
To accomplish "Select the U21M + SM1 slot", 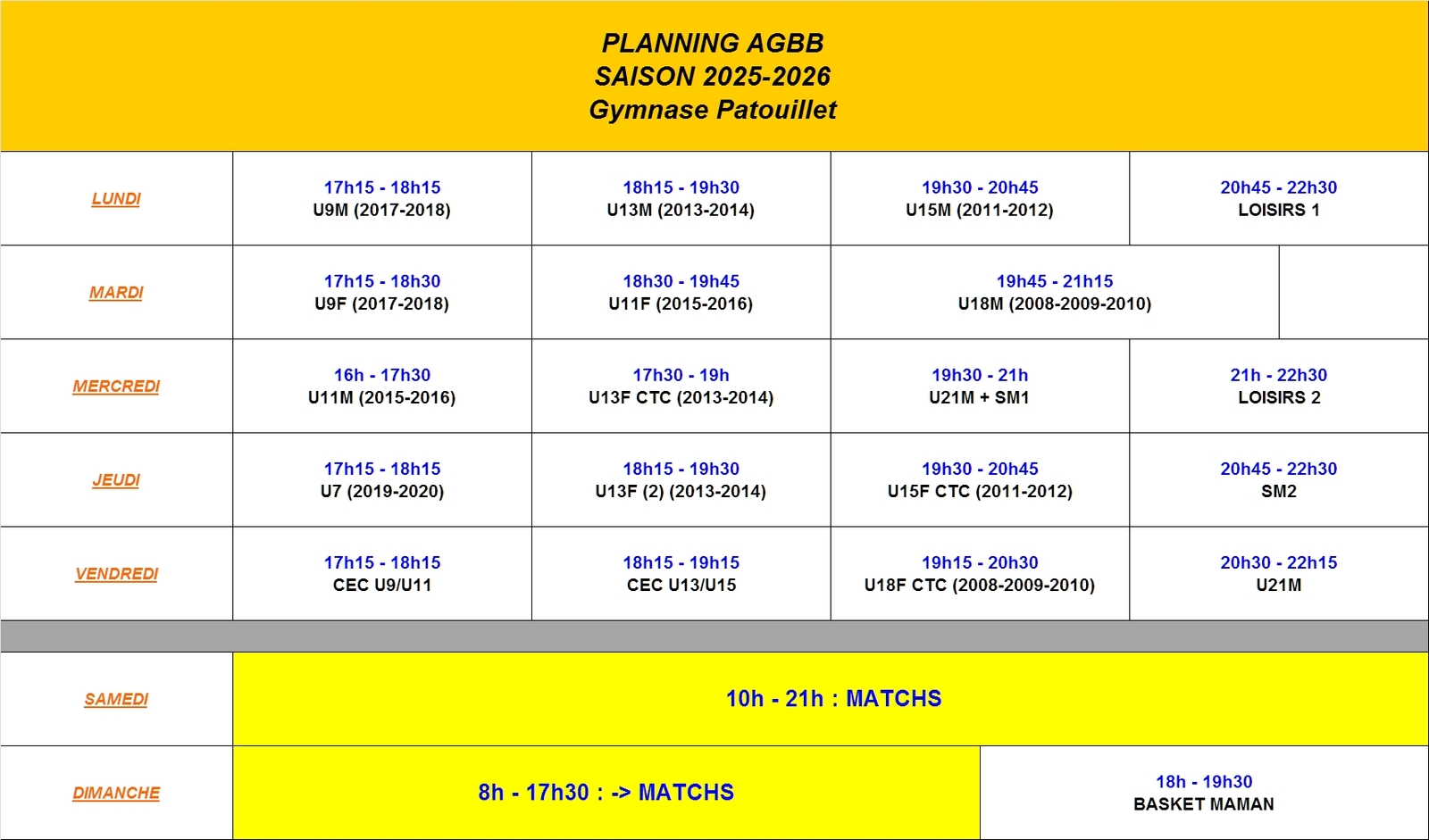I will tap(980, 387).
